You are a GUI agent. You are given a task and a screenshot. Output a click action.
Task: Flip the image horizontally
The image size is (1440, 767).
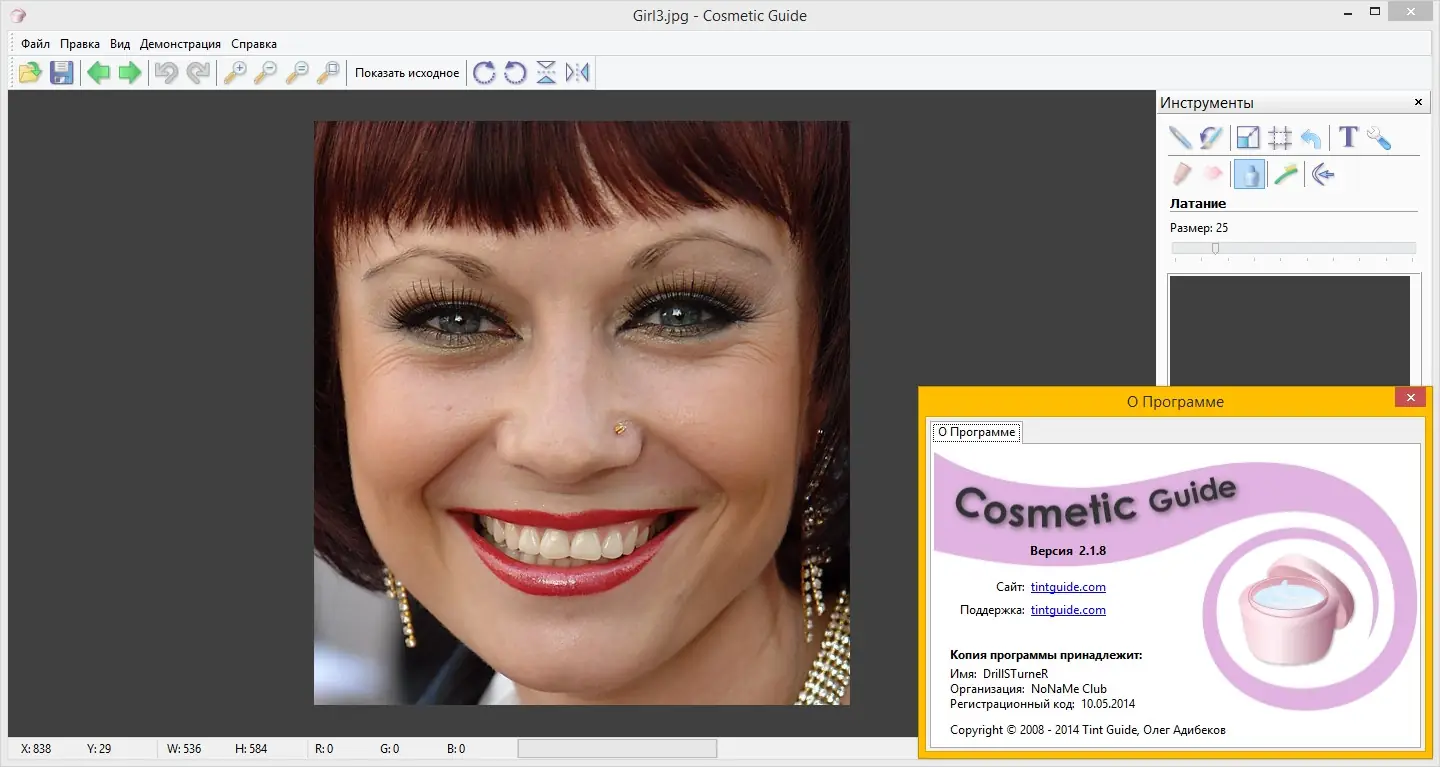tap(578, 72)
